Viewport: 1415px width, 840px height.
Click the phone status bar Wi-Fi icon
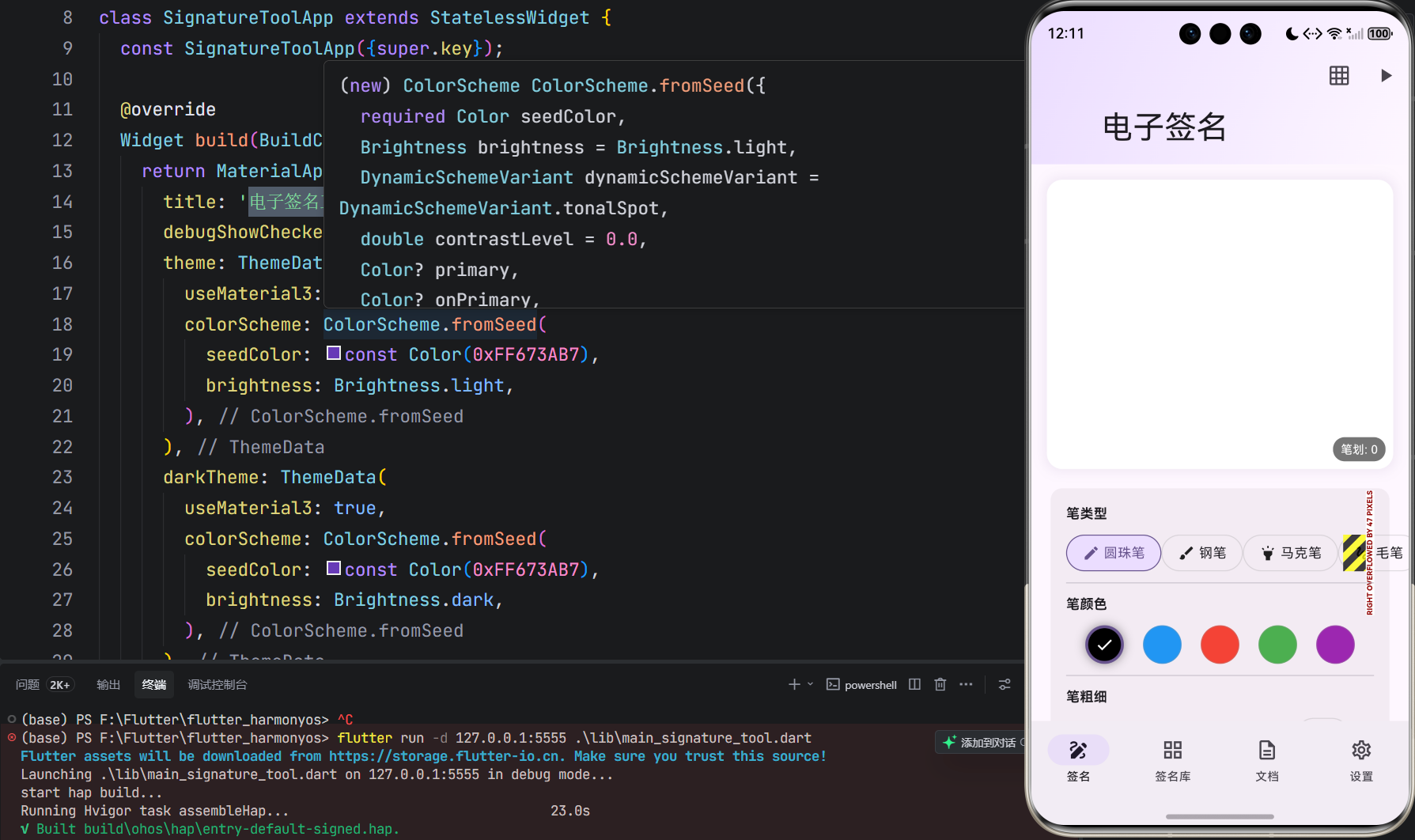tap(1334, 33)
